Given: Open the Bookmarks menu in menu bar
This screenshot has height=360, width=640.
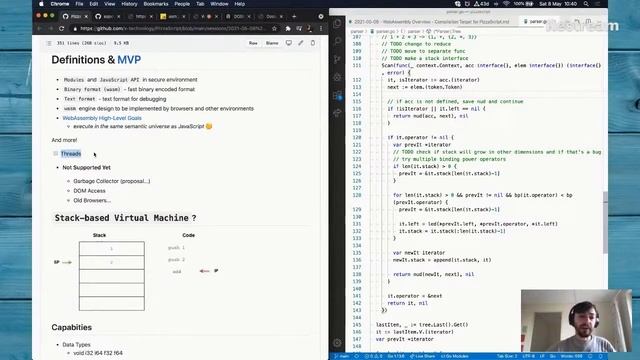Looking at the screenshot, I should click(156, 4).
